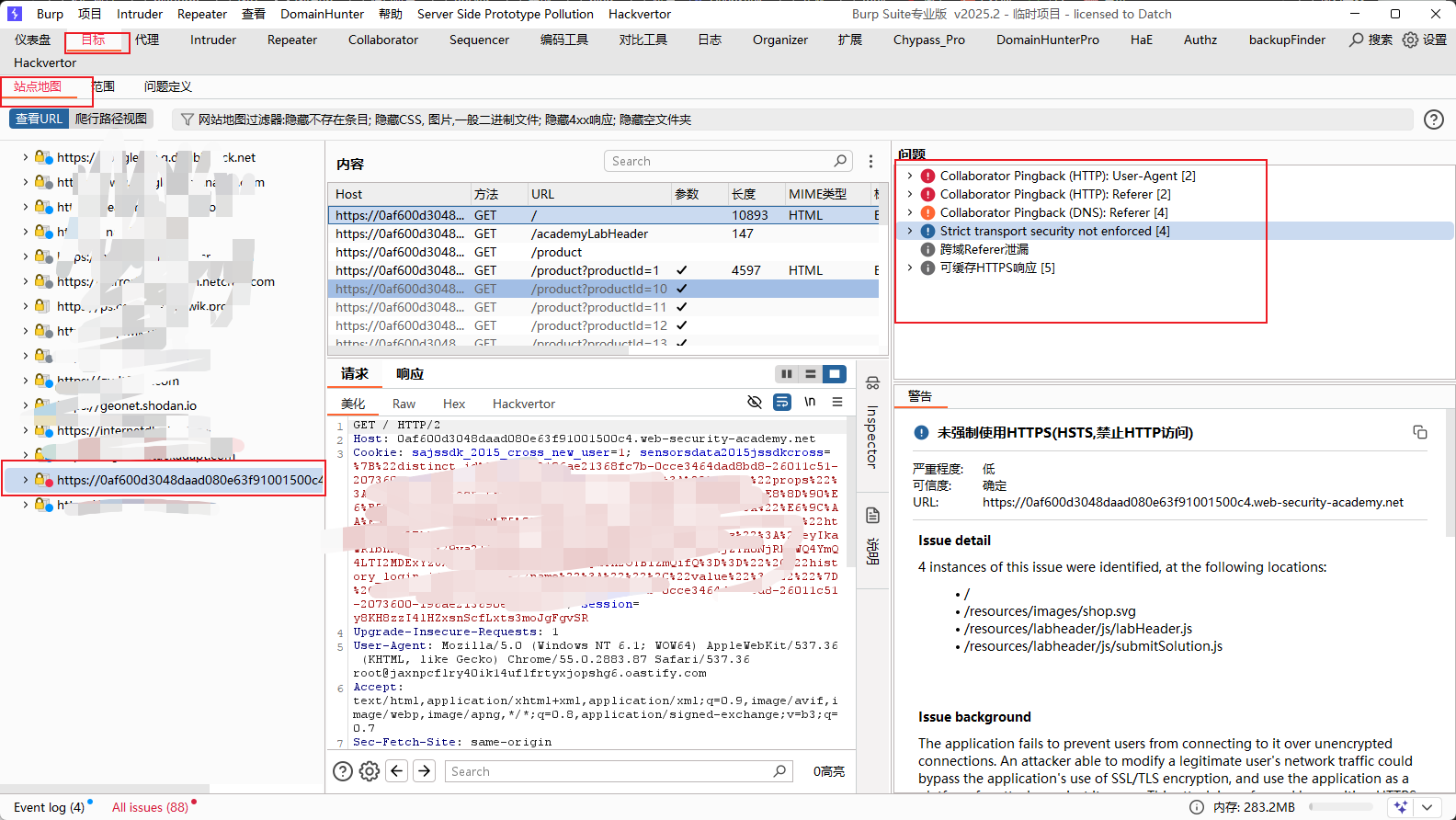
Task: Toggle 参数 checkmark for /product?productId=11
Action: click(x=681, y=307)
